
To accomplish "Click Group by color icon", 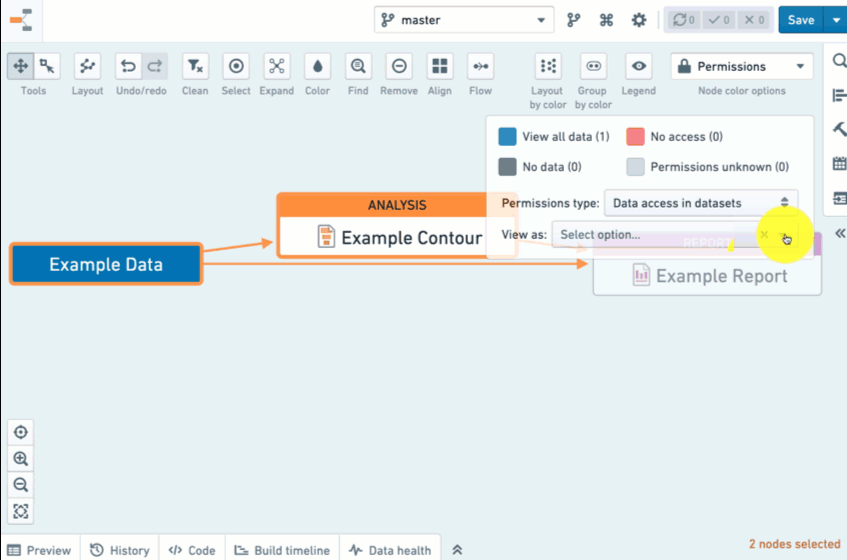I will click(594, 66).
